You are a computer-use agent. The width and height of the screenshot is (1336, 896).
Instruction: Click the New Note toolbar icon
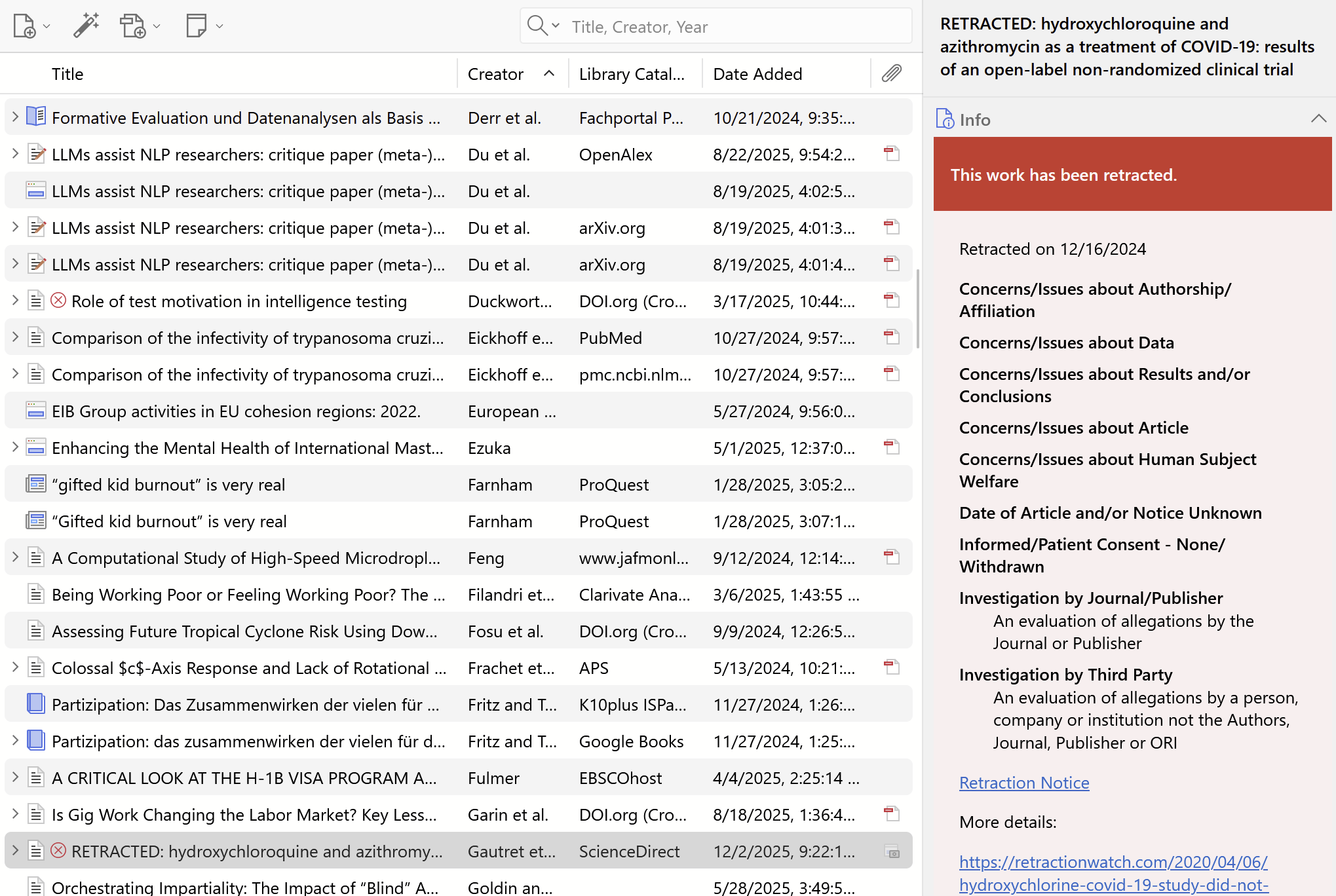(196, 26)
